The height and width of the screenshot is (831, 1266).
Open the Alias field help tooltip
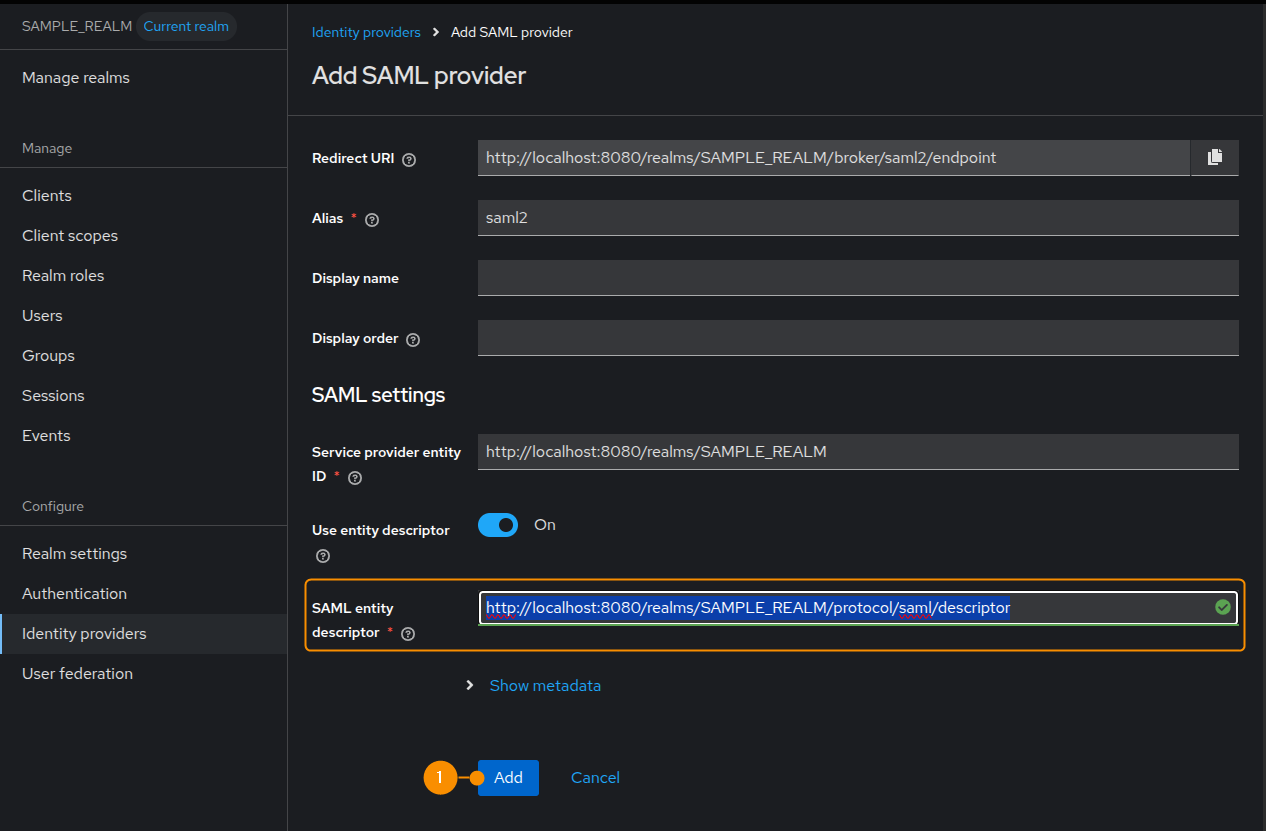372,220
